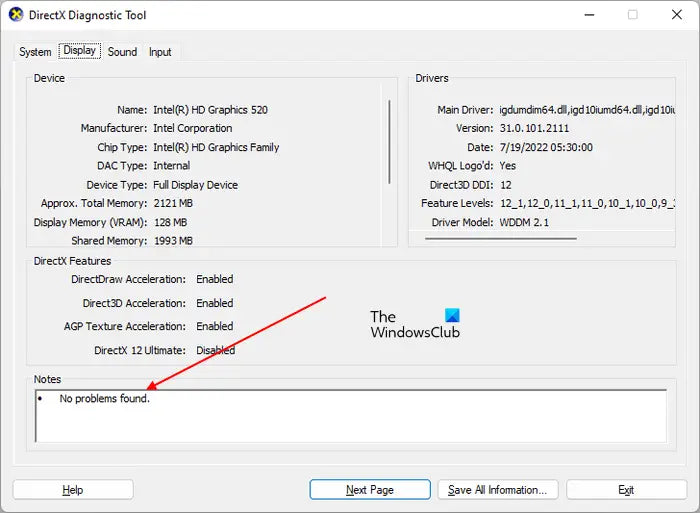Go to the Input tab

point(160,52)
